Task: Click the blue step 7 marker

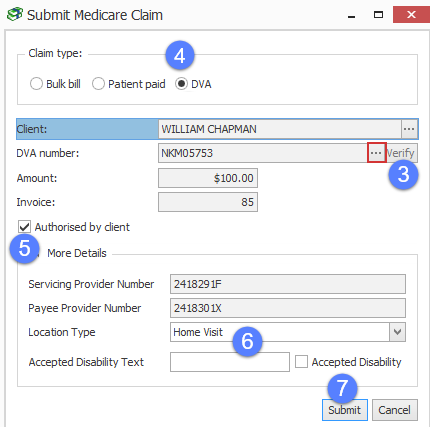Action: coord(342,388)
